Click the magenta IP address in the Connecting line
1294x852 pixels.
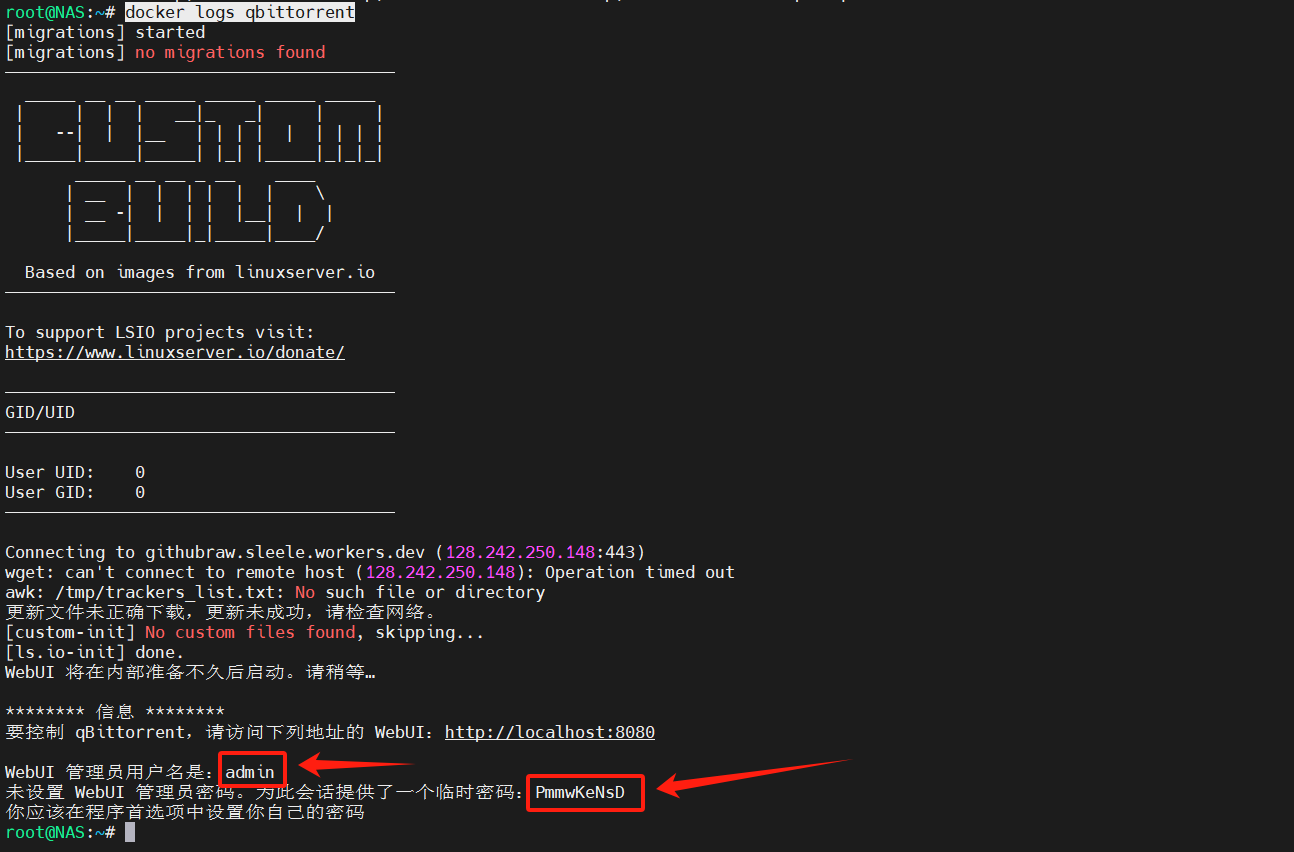(520, 552)
